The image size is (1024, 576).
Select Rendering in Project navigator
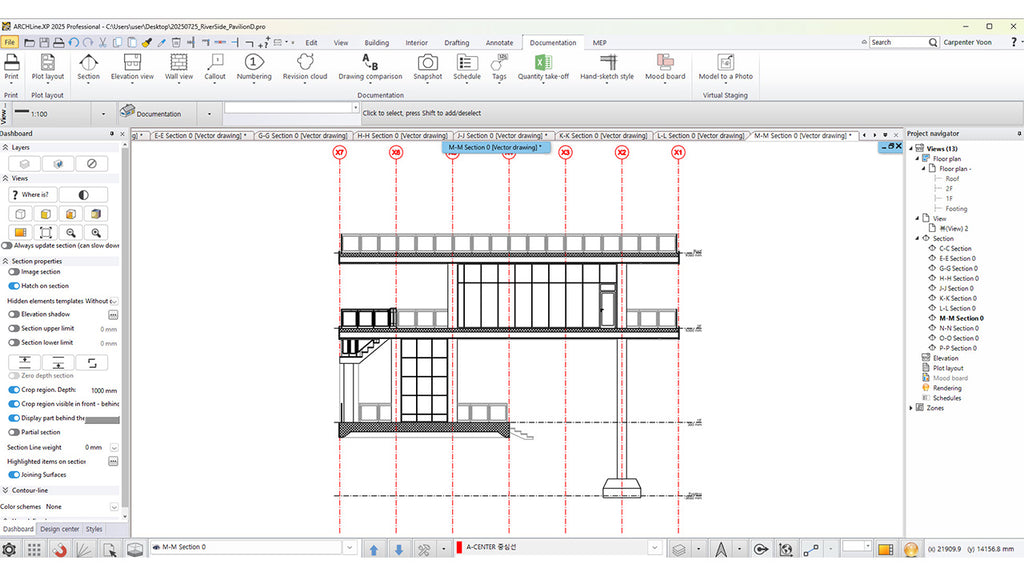click(946, 388)
